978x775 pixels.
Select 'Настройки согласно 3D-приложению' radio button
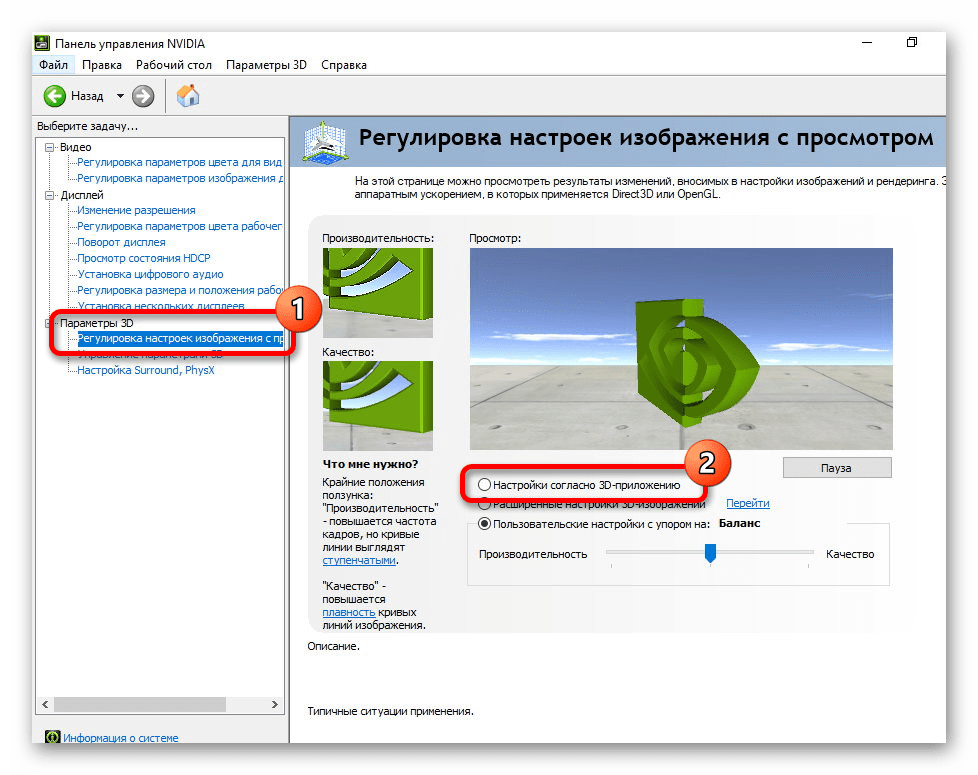pyautogui.click(x=484, y=484)
